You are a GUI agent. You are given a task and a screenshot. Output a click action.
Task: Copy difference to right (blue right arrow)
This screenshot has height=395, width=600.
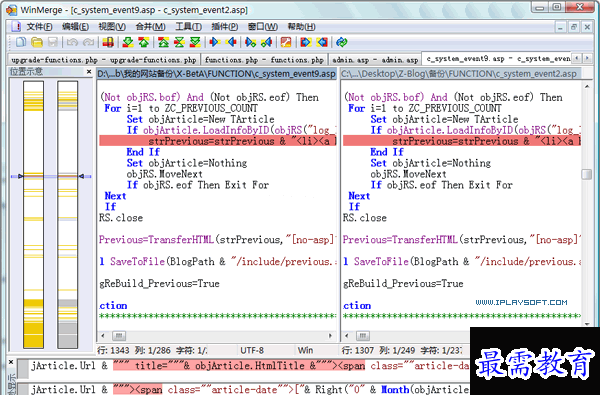pyautogui.click(x=214, y=42)
